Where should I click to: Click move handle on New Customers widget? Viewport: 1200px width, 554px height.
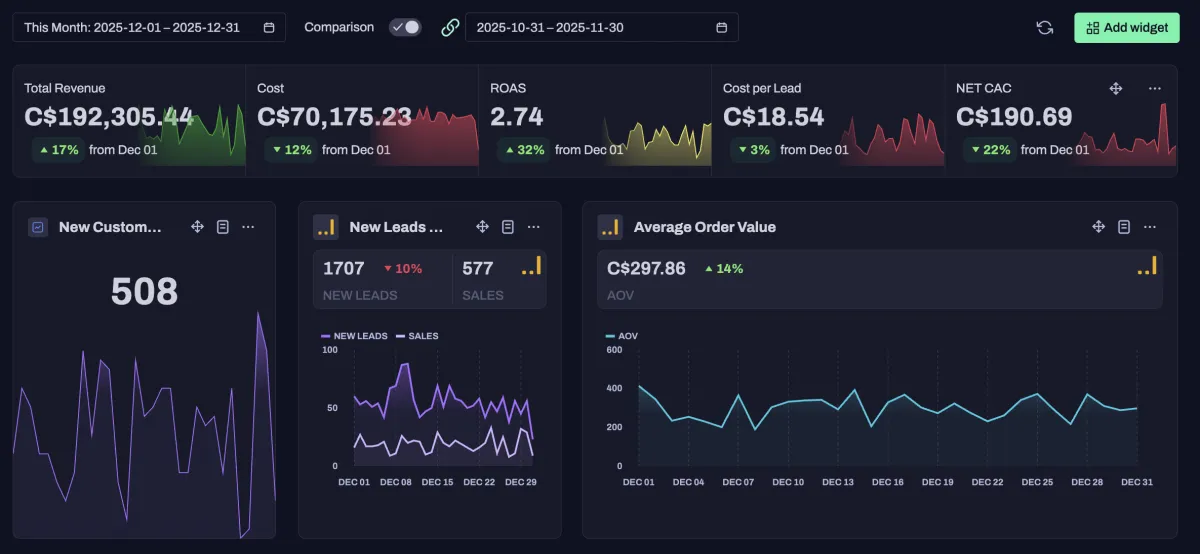197,227
